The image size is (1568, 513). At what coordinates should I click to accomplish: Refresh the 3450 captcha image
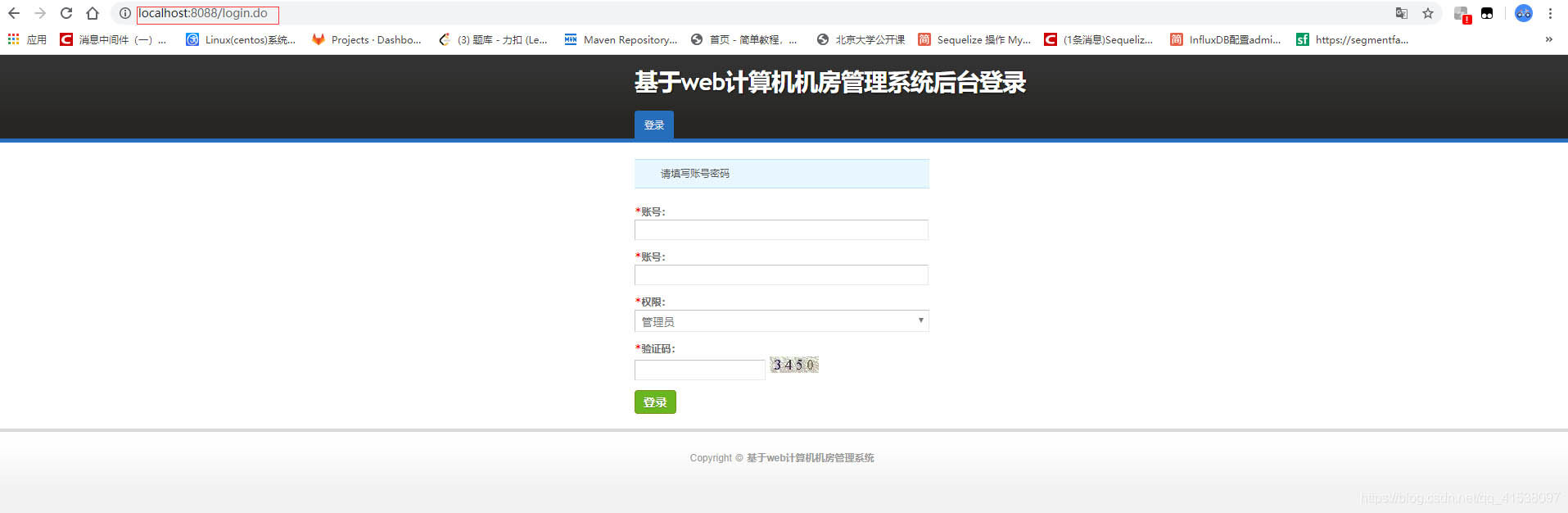(x=794, y=365)
